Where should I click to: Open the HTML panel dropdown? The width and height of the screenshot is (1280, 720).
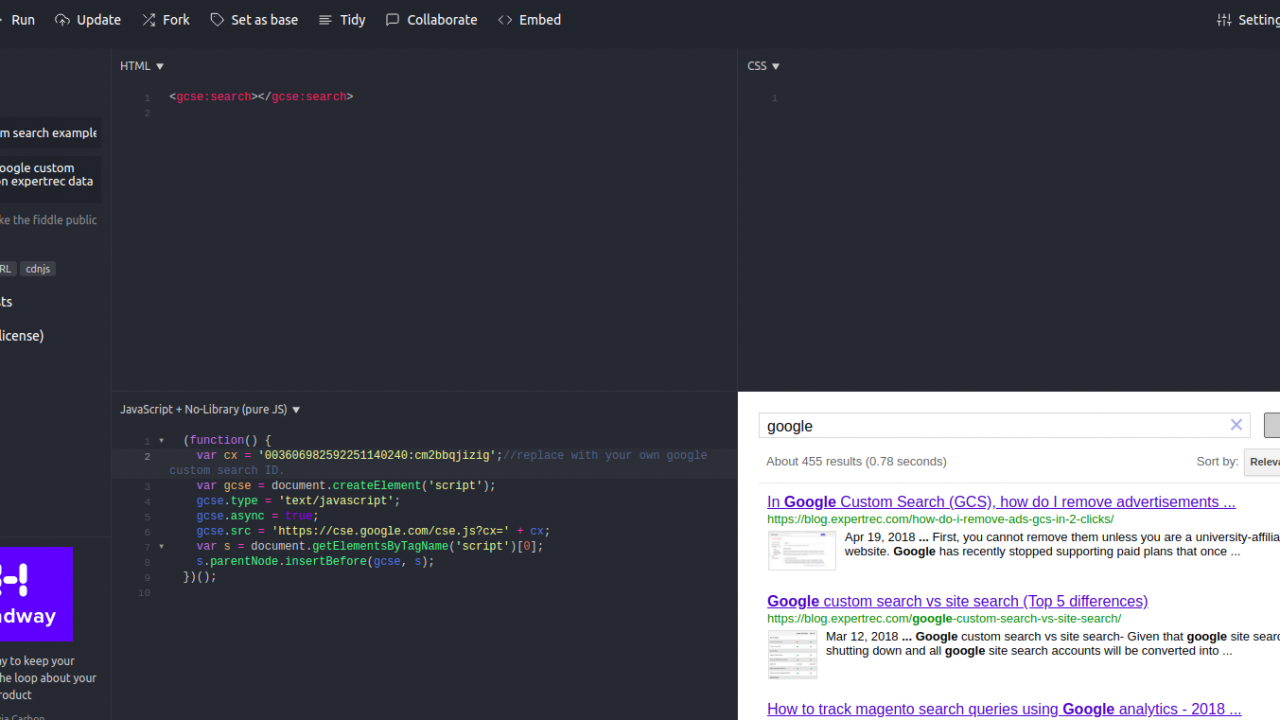click(160, 65)
